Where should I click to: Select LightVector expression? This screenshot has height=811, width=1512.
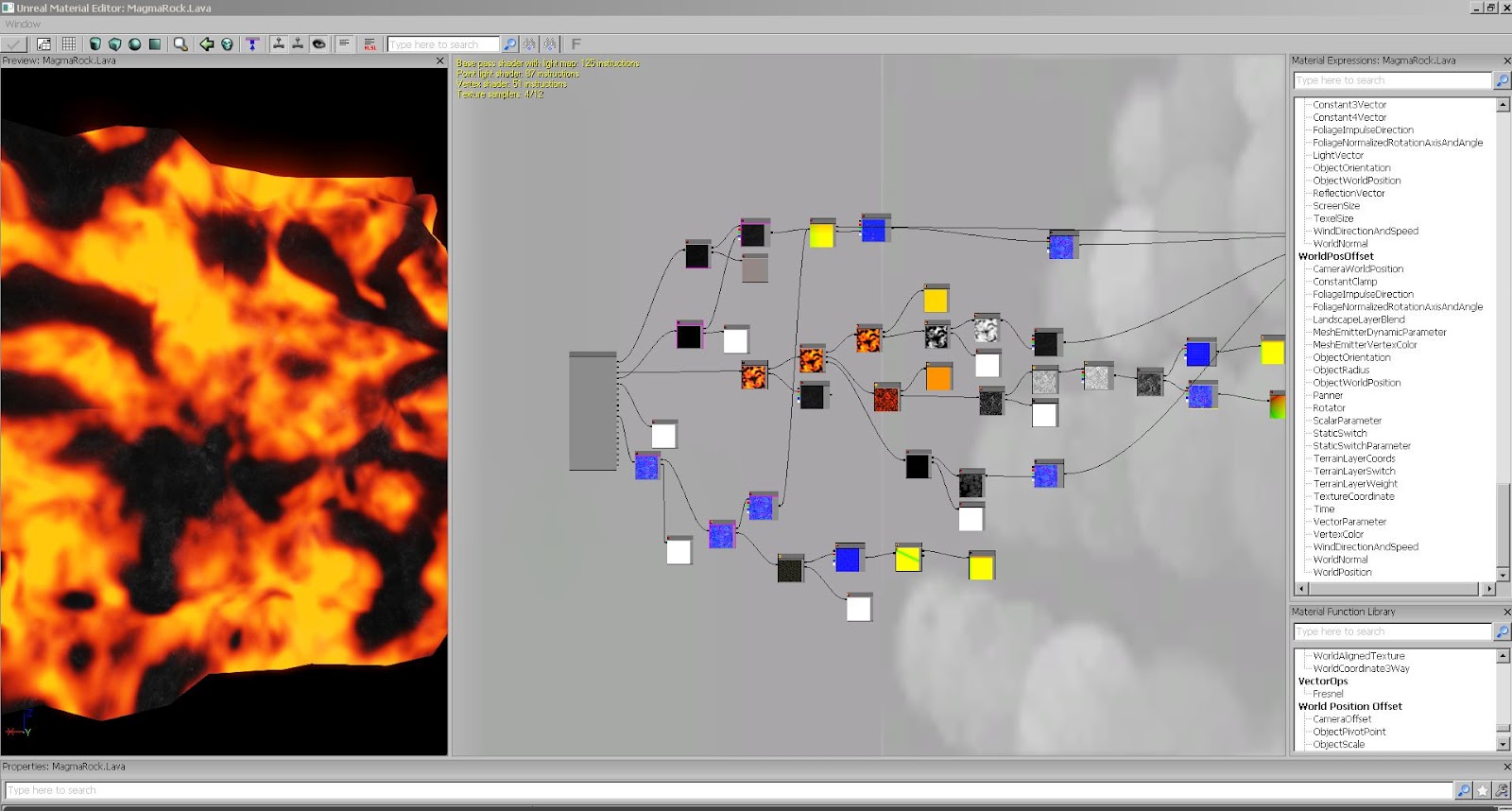point(1338,155)
